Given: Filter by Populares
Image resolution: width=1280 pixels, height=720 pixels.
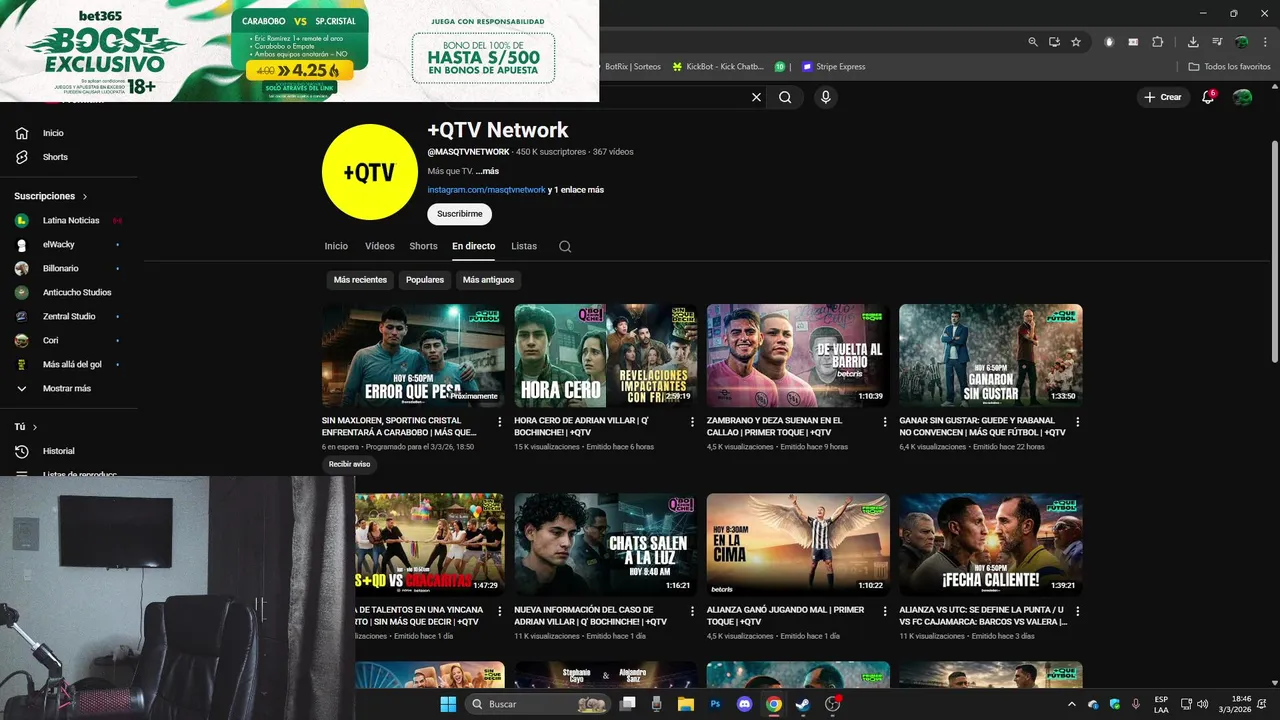Looking at the screenshot, I should [x=425, y=280].
